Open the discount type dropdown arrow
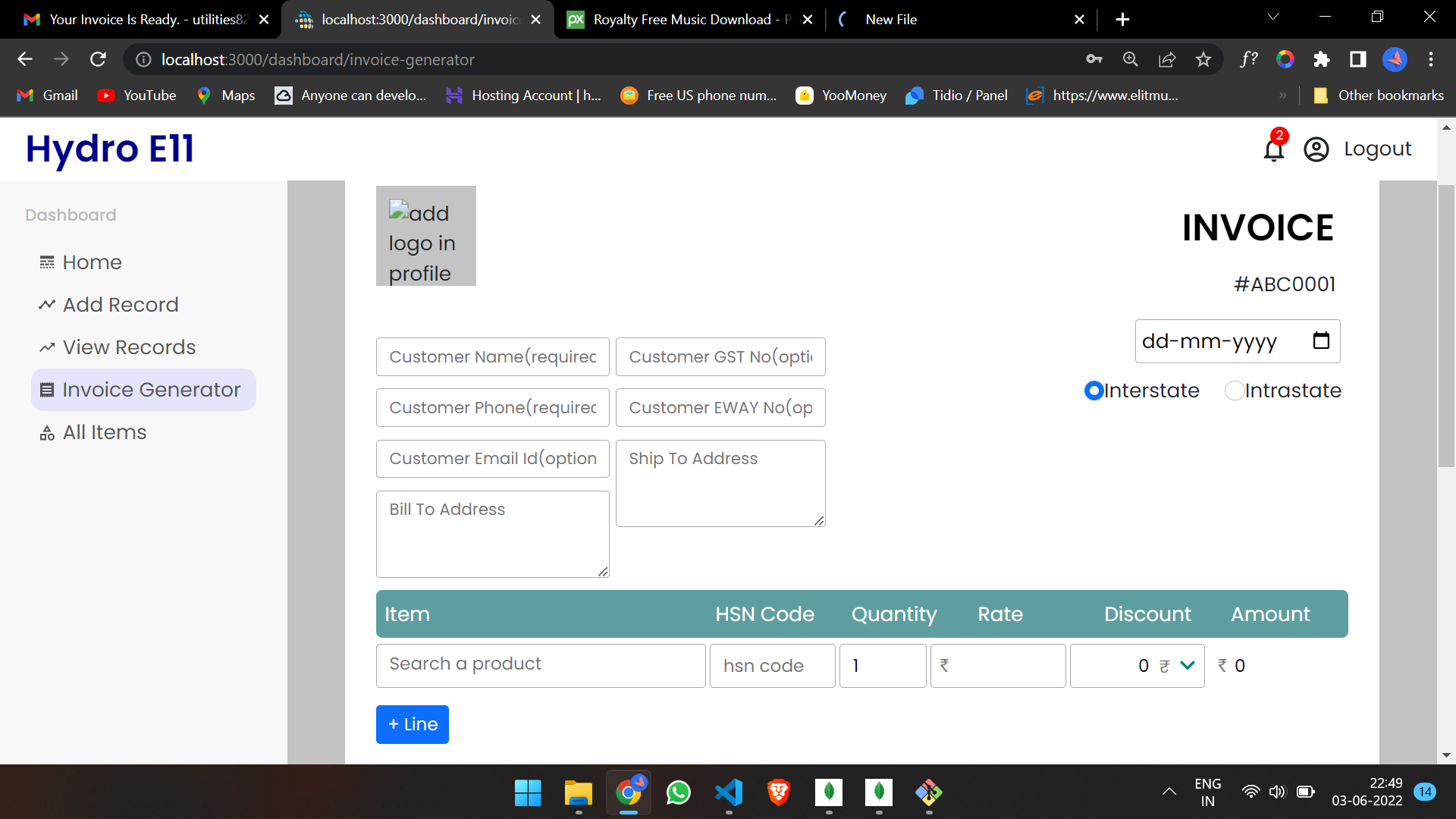1456x819 pixels. [1186, 665]
